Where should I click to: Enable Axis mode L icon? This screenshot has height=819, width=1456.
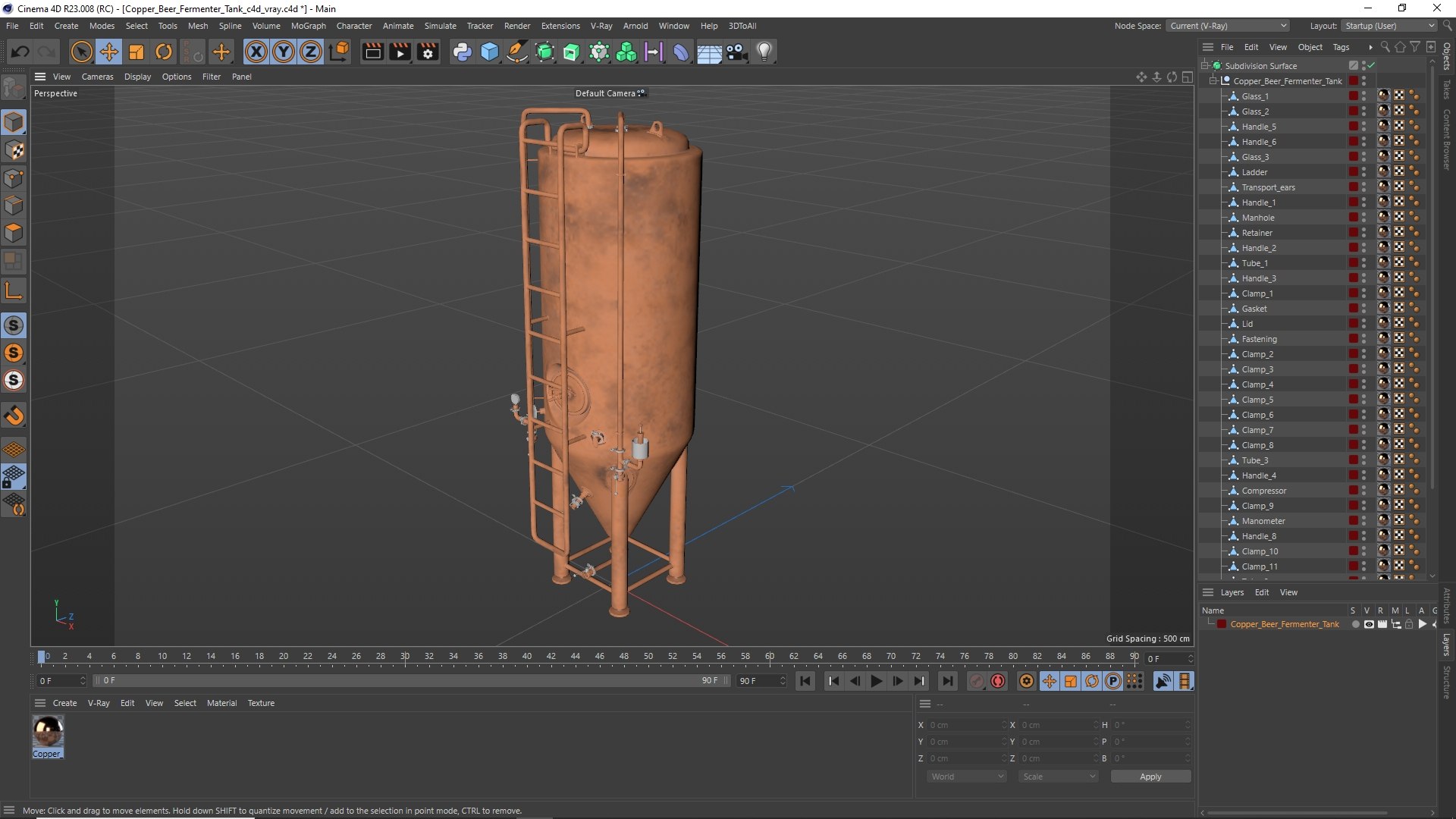pos(14,291)
